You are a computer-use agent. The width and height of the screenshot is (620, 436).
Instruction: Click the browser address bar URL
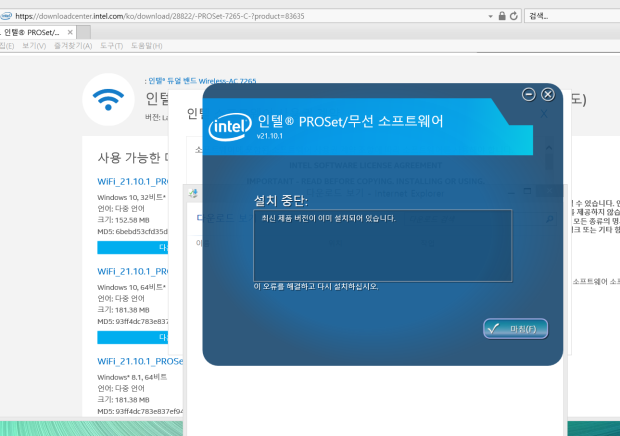160,16
